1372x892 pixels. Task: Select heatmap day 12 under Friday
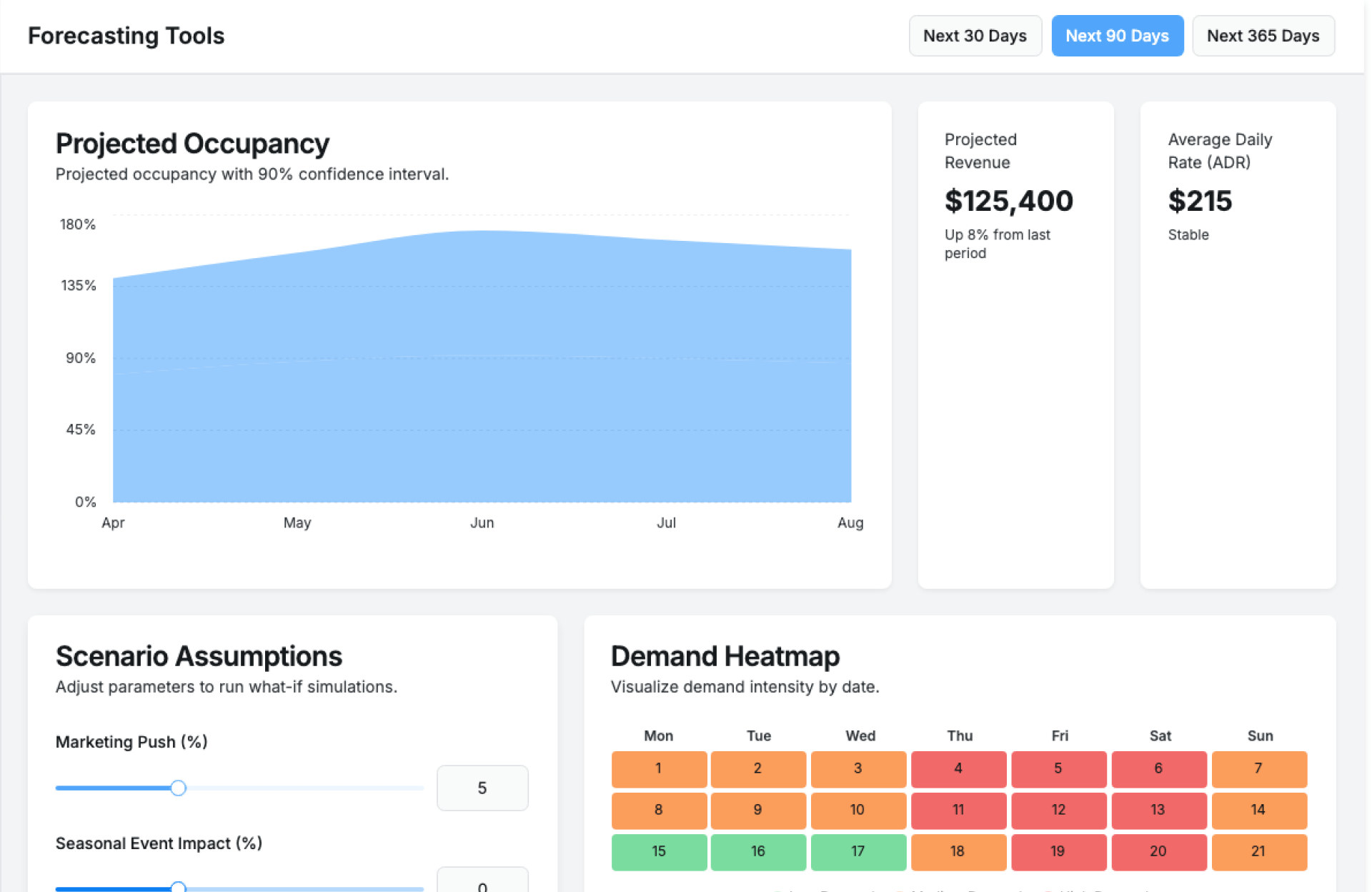[x=1058, y=810]
